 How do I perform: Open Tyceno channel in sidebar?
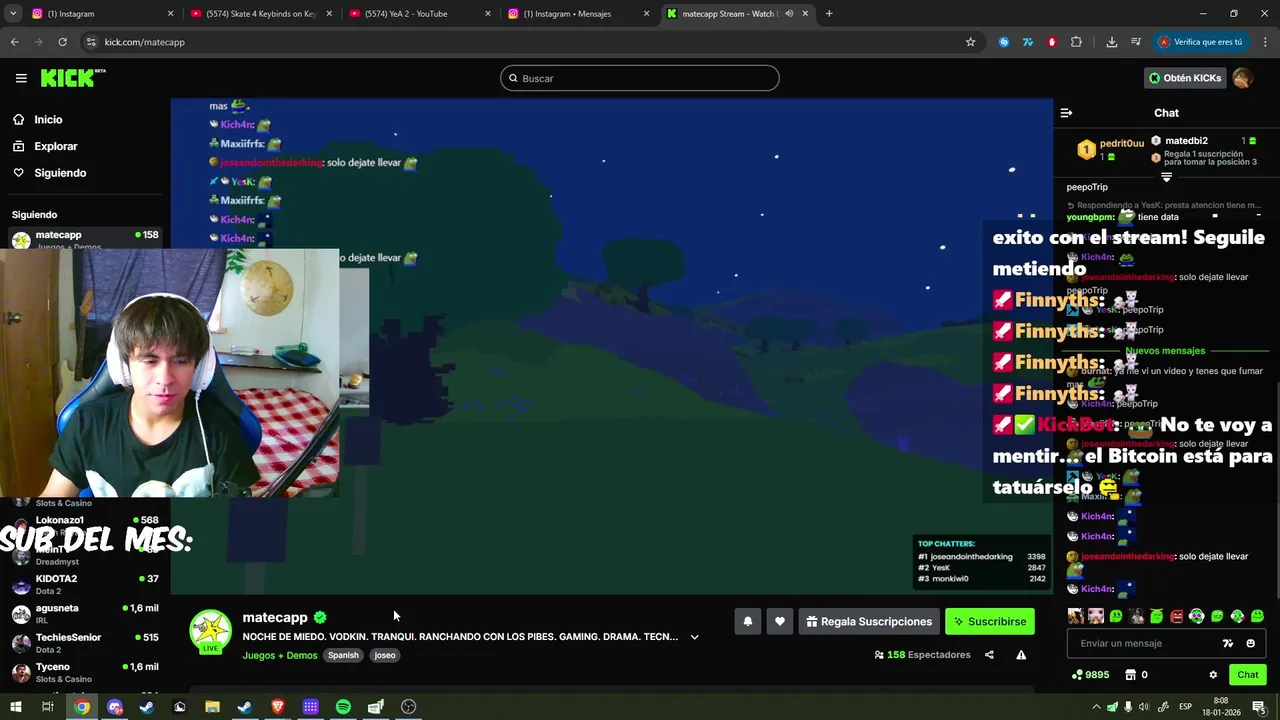coord(85,672)
